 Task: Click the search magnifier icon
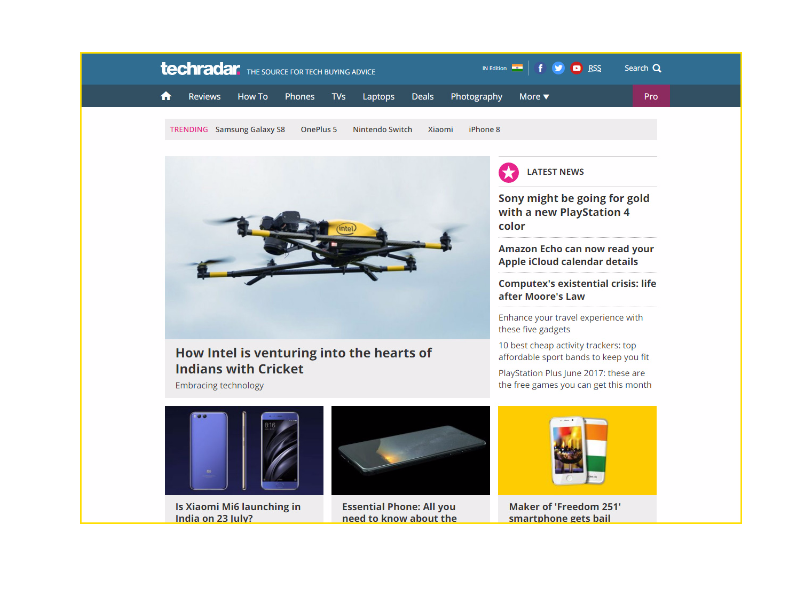pos(657,69)
